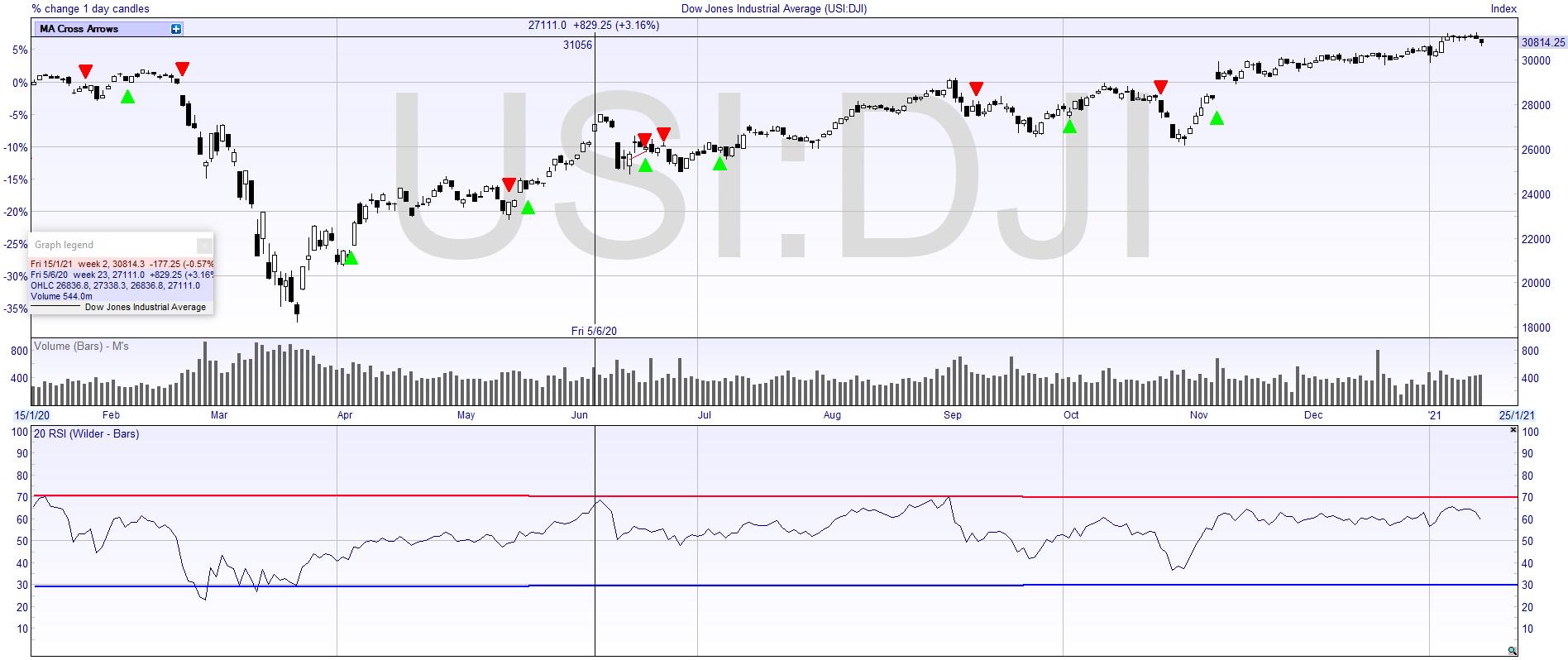Click the Aug label on the time axis
1568x660 pixels.
pyautogui.click(x=832, y=415)
